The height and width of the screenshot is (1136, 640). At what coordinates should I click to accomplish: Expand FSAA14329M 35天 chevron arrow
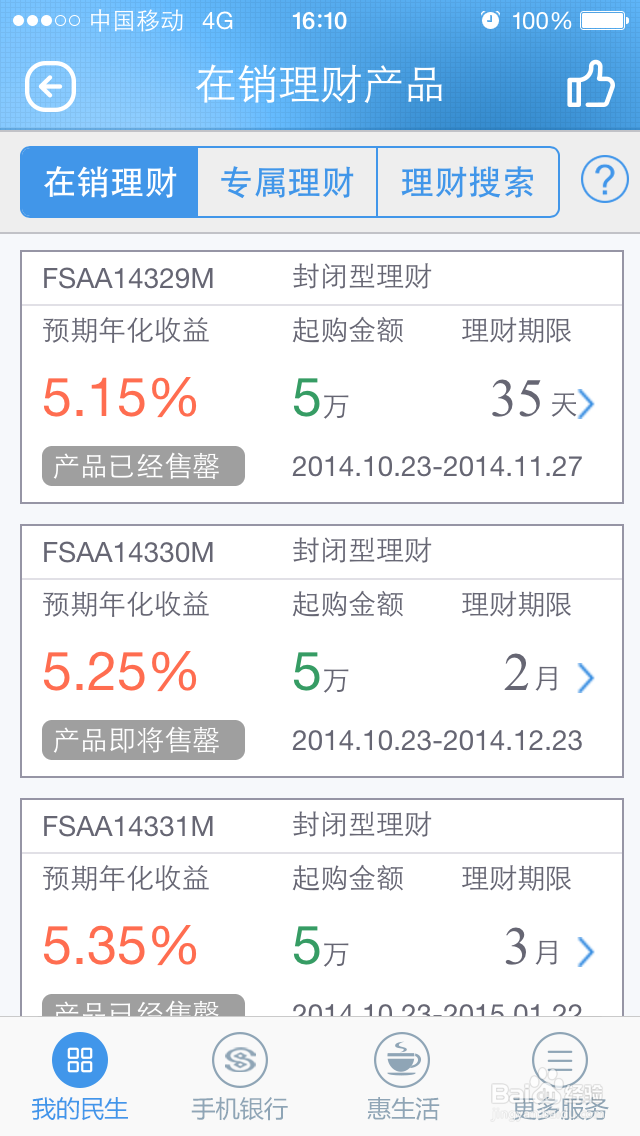(x=586, y=404)
